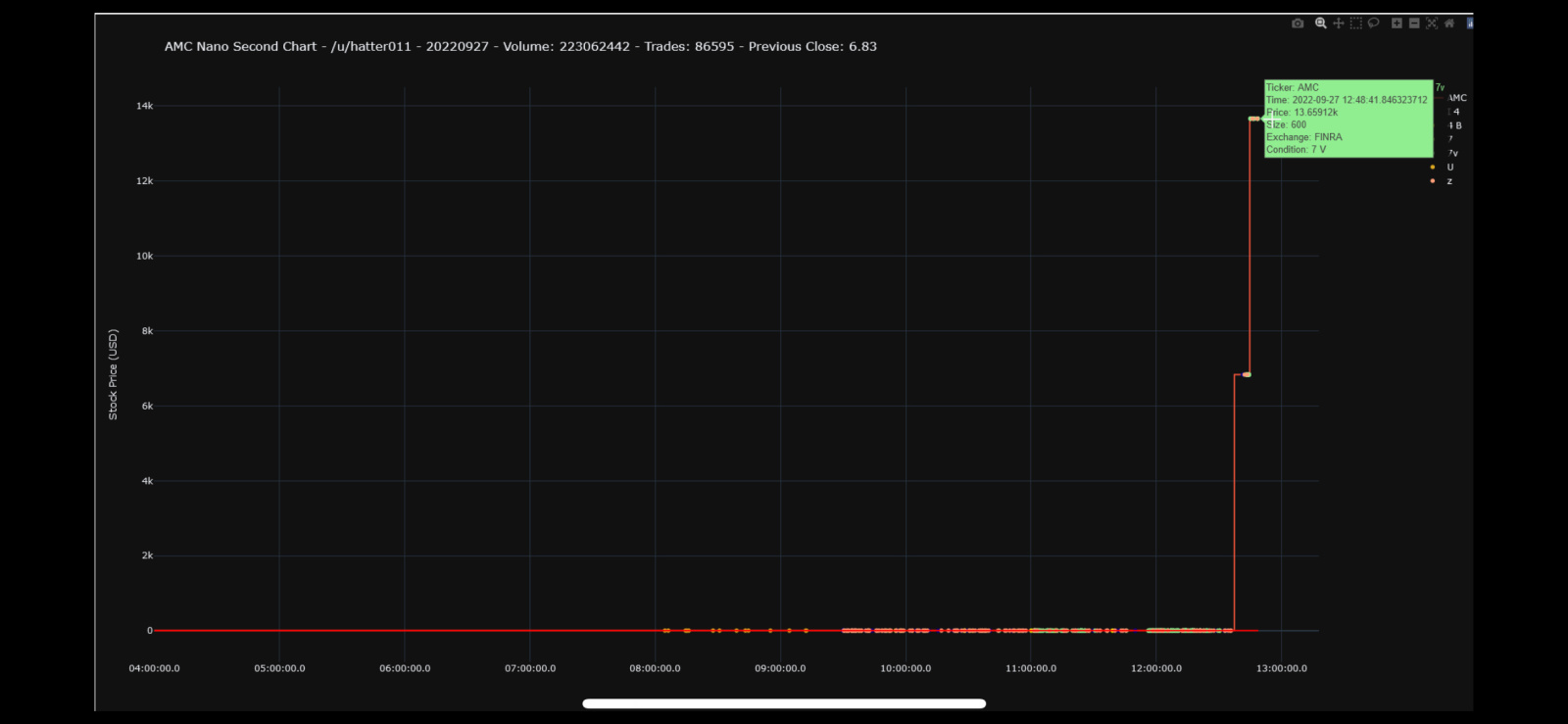Select the Pan crossed-arrows tool
1568x724 pixels.
[1339, 24]
